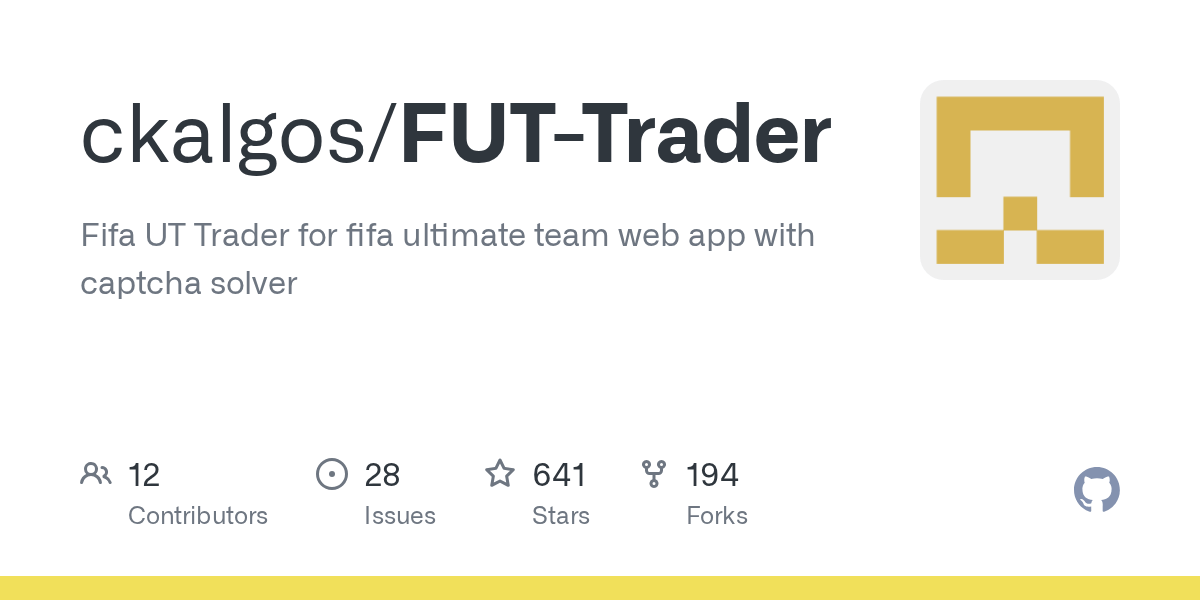Click the "Fifa UT Trader" description line
Viewport: 1200px width, 600px height.
point(447,236)
